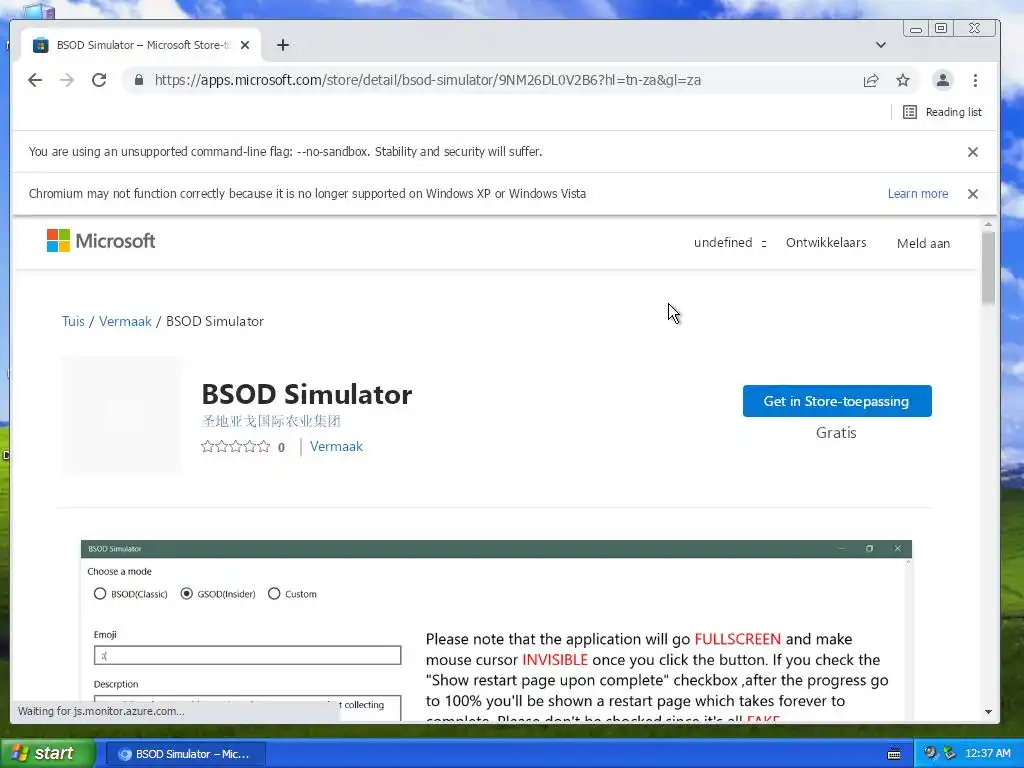This screenshot has height=768, width=1024.
Task: Click the BSOD Simulator taskbar button
Action: tap(184, 754)
